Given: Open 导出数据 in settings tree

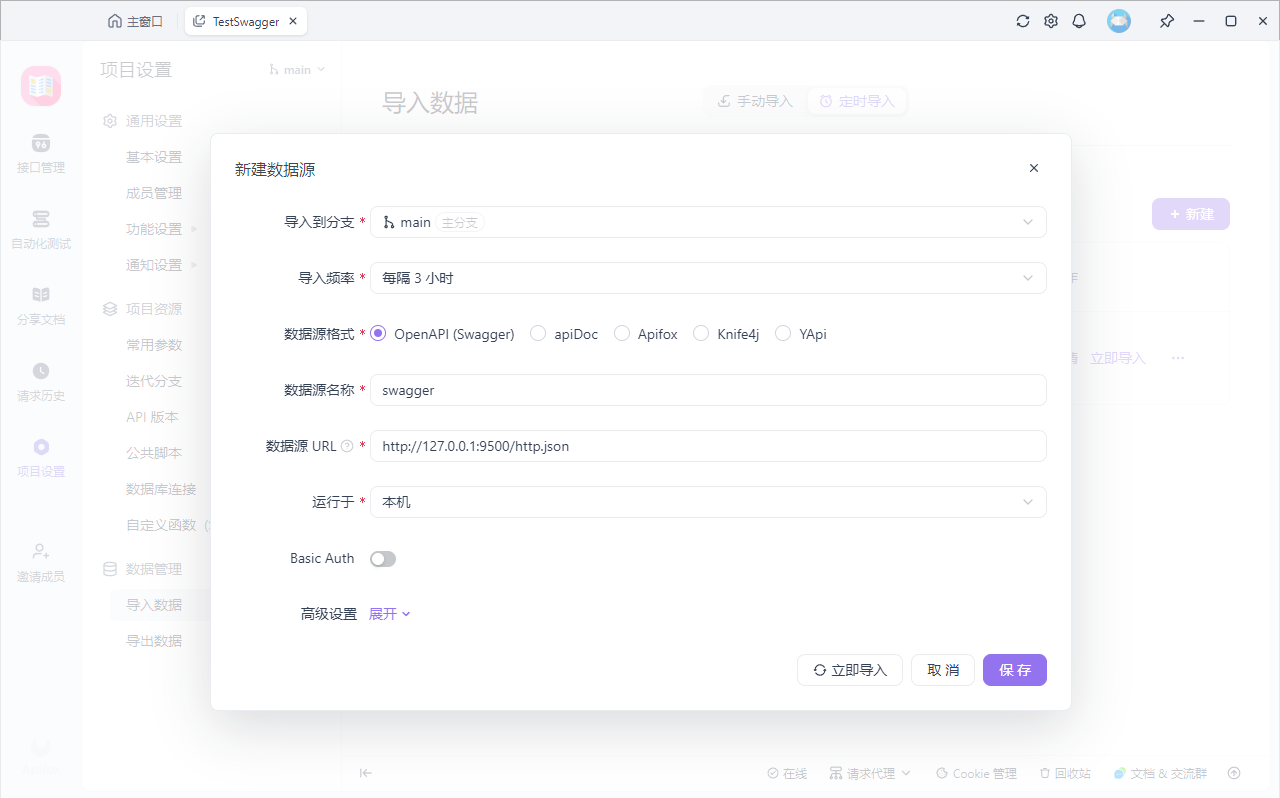Looking at the screenshot, I should 154,641.
